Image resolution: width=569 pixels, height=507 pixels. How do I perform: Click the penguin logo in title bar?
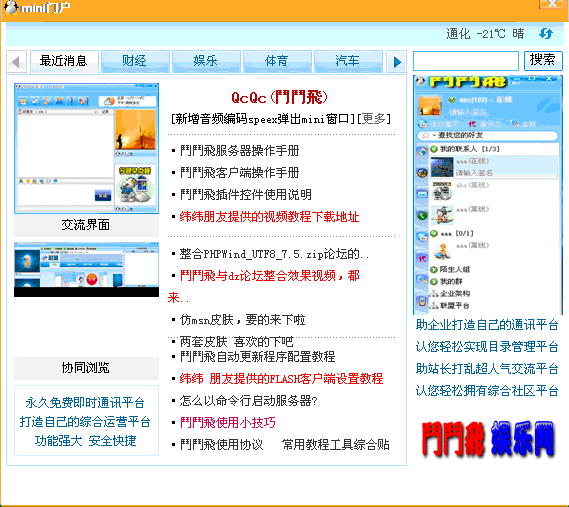11,7
